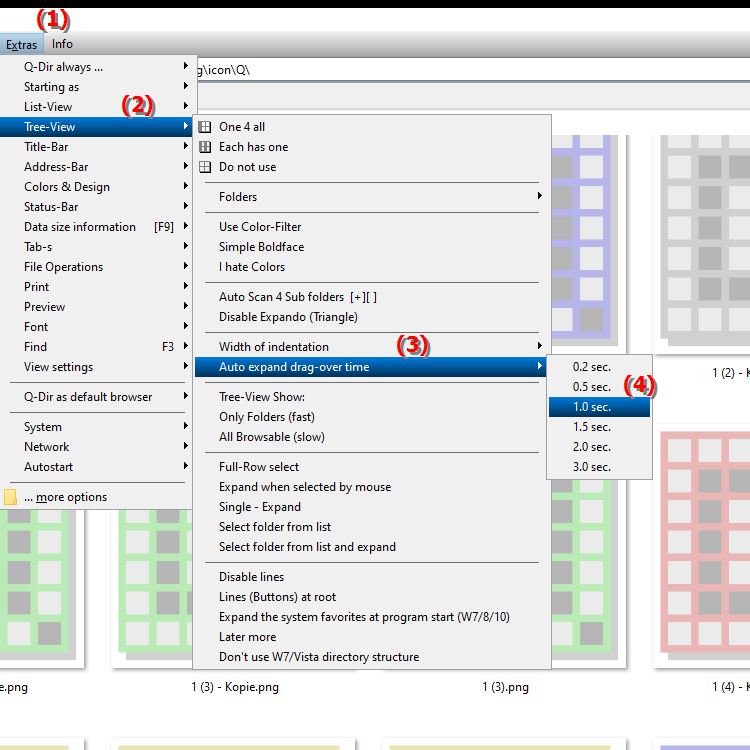
Task: Click the Address-Bar submenu arrow
Action: coord(186,166)
